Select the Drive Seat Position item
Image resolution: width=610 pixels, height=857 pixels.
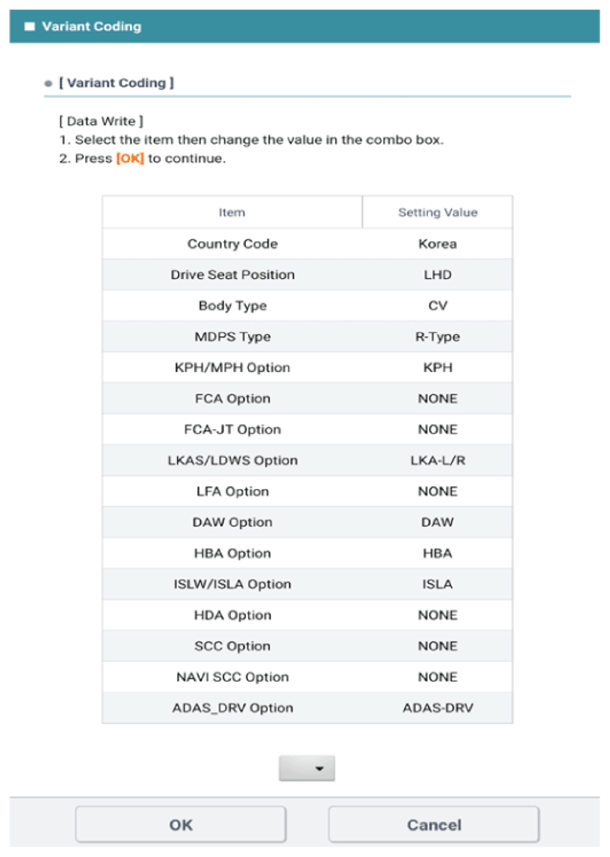(232, 274)
